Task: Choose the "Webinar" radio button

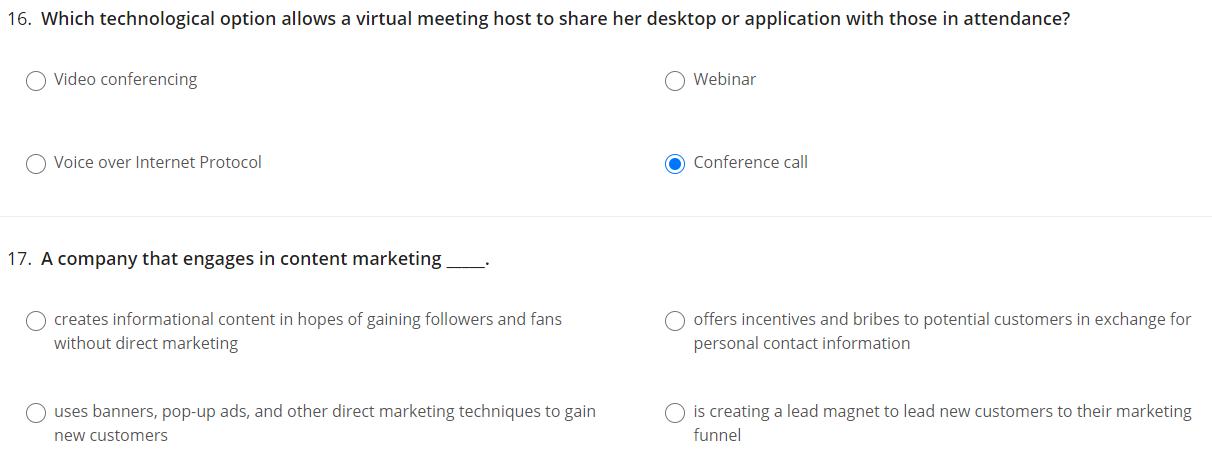Action: click(x=675, y=81)
